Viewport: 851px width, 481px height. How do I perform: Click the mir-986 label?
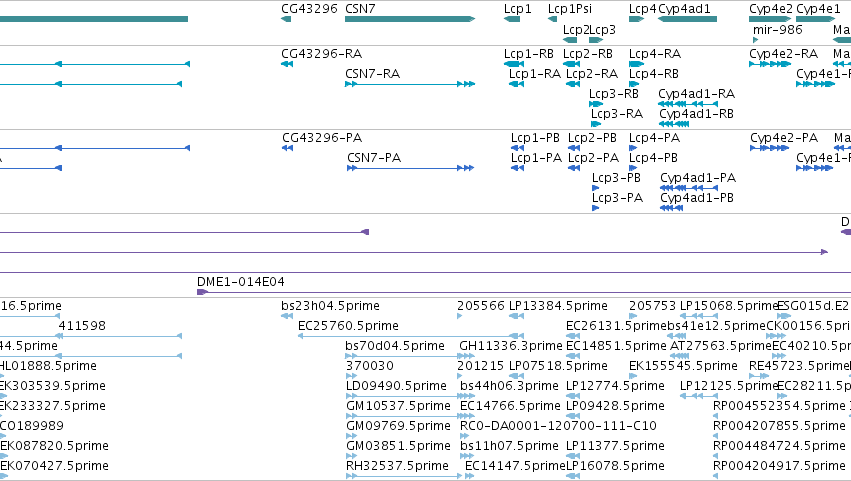[777, 30]
